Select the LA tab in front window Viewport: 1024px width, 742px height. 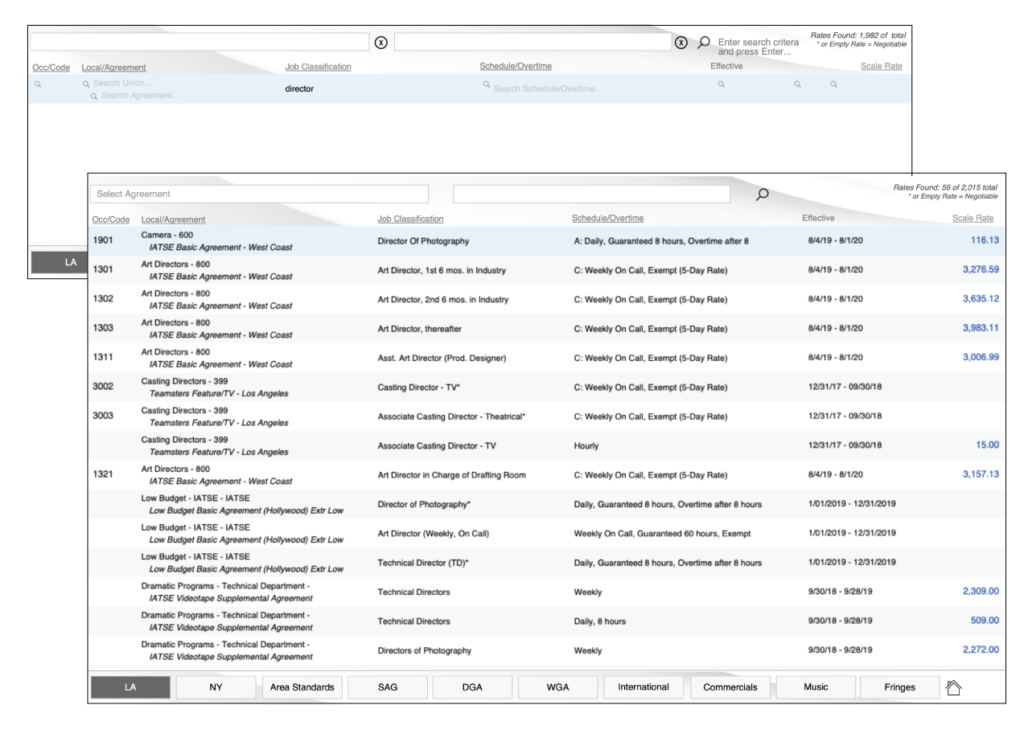(x=131, y=687)
